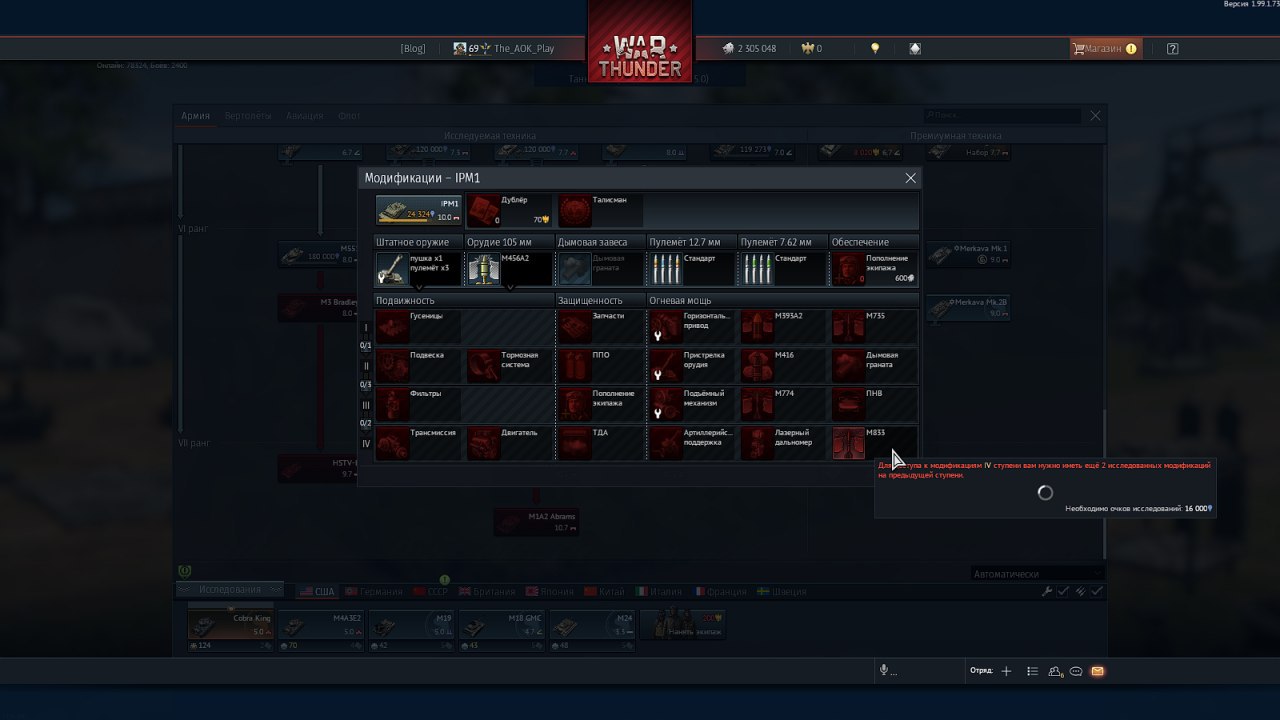Select the Подъёмный механизм modification
This screenshot has height=720, width=1280.
[692, 405]
